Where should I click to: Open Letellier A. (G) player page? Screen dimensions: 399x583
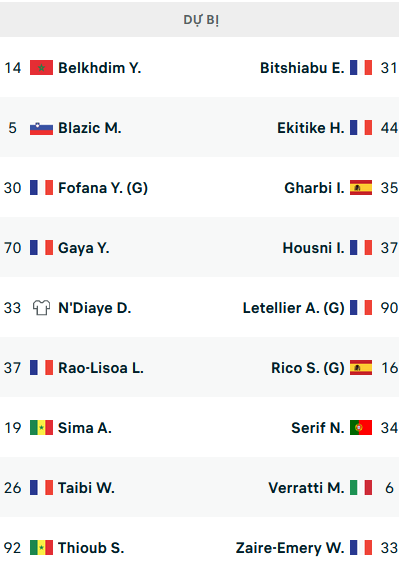293,308
